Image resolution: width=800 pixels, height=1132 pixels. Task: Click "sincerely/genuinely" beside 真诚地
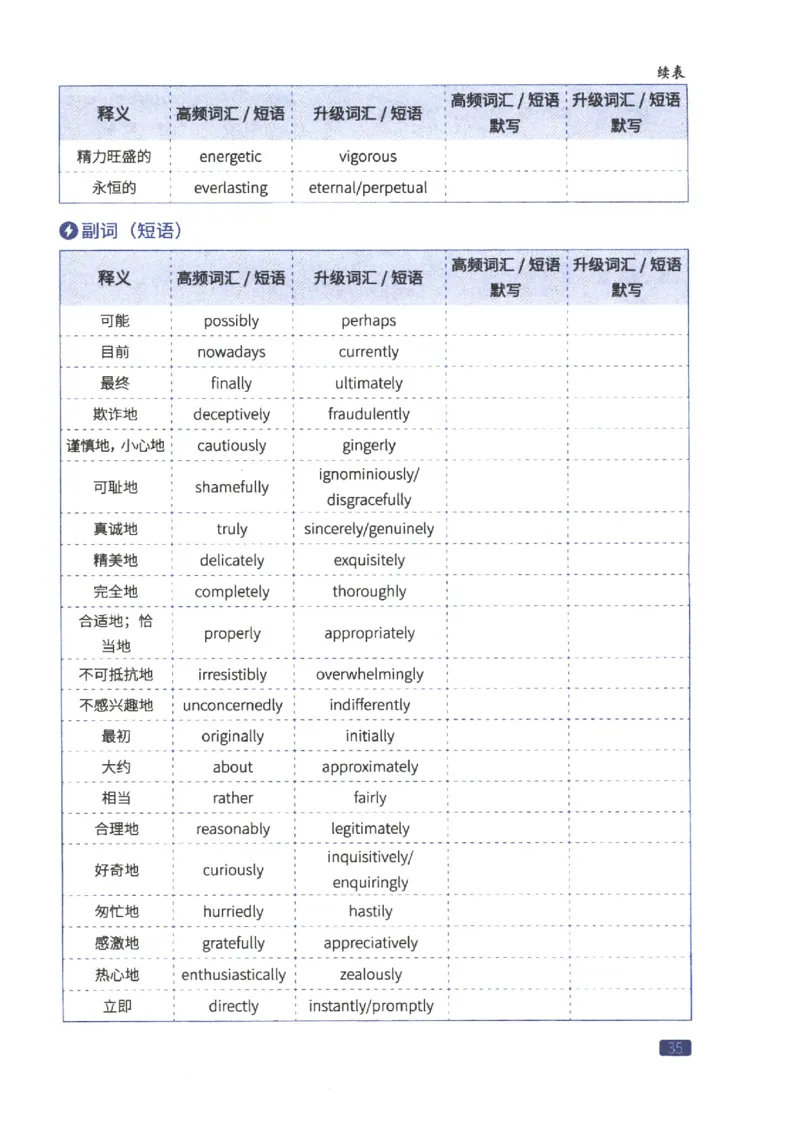[369, 528]
